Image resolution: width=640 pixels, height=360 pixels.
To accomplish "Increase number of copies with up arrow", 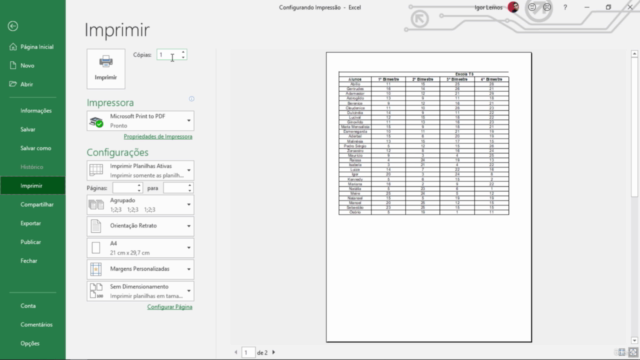I will click(x=183, y=52).
